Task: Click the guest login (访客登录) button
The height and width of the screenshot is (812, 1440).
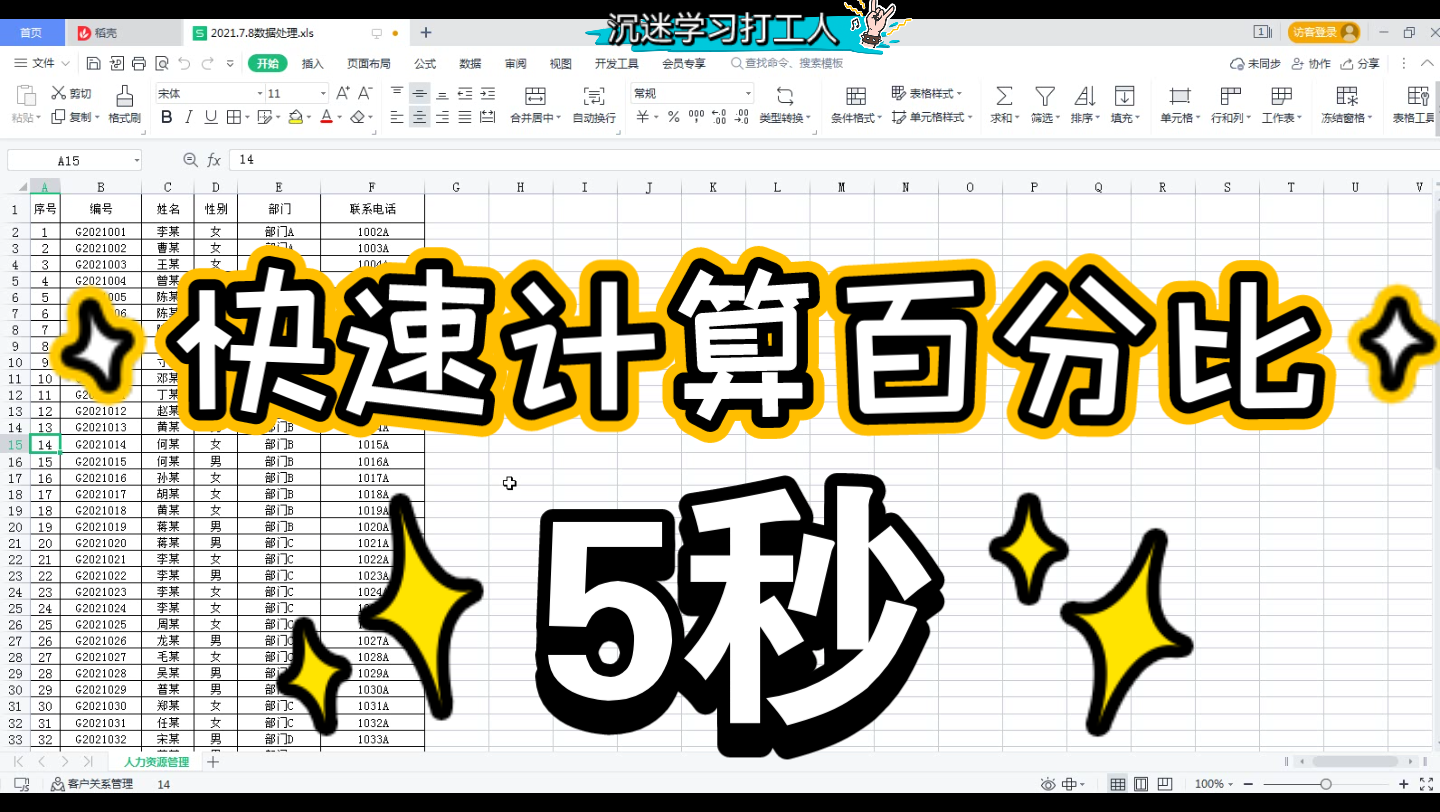Action: 1323,32
